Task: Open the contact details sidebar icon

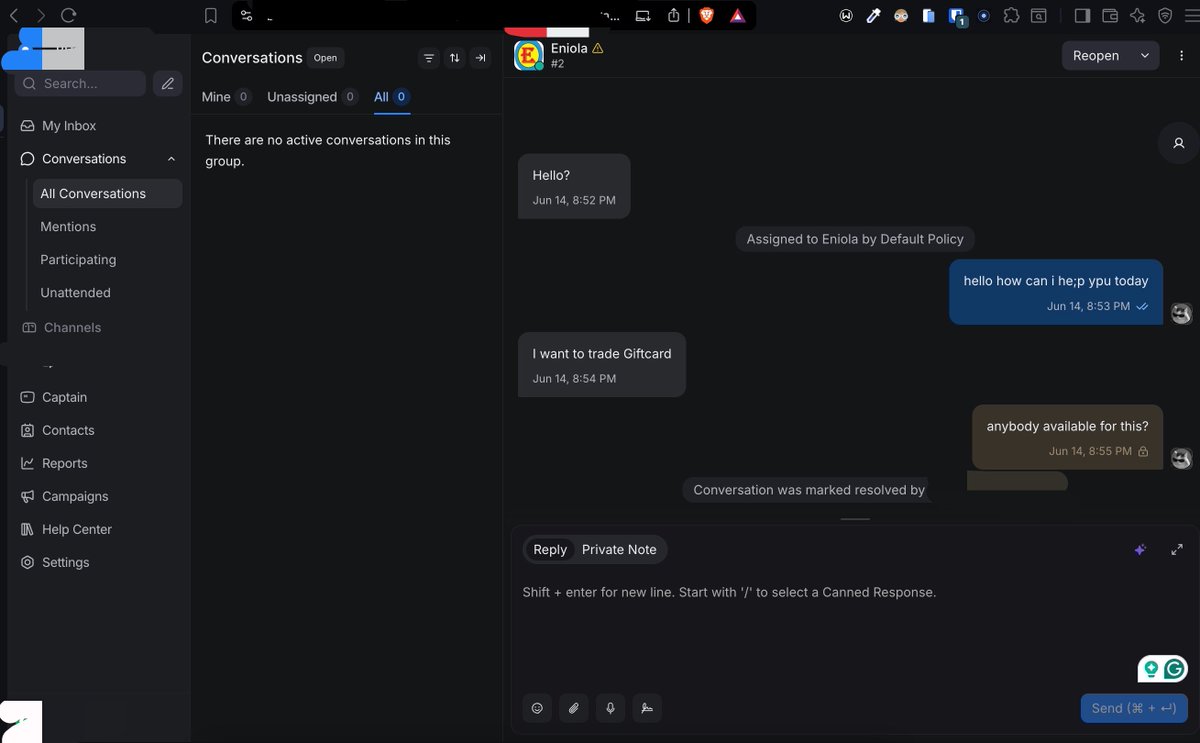Action: pyautogui.click(x=1179, y=143)
